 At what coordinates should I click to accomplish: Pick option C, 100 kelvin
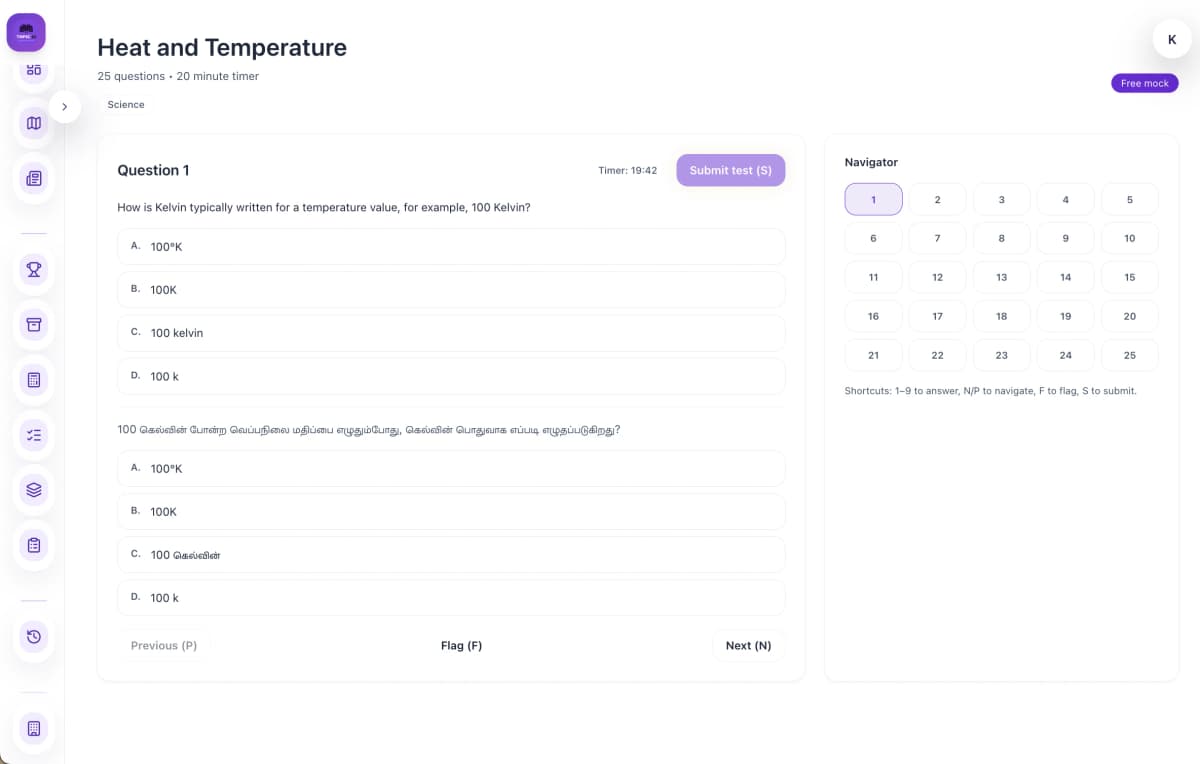pyautogui.click(x=450, y=332)
